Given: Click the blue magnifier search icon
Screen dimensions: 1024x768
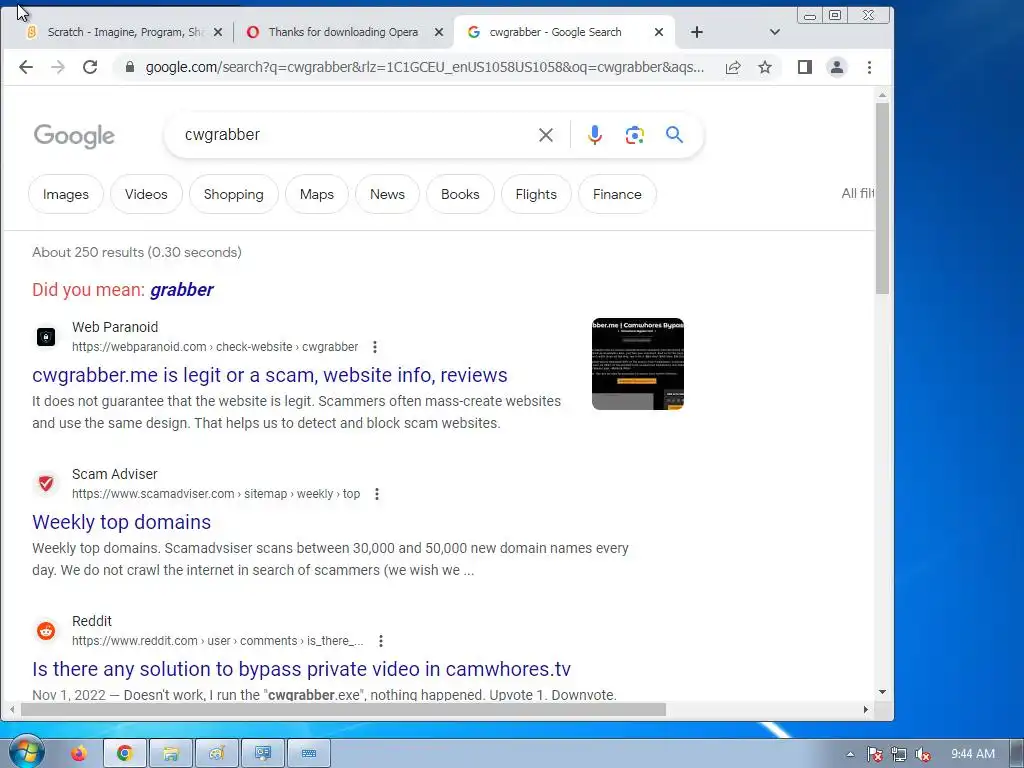Looking at the screenshot, I should pos(674,135).
